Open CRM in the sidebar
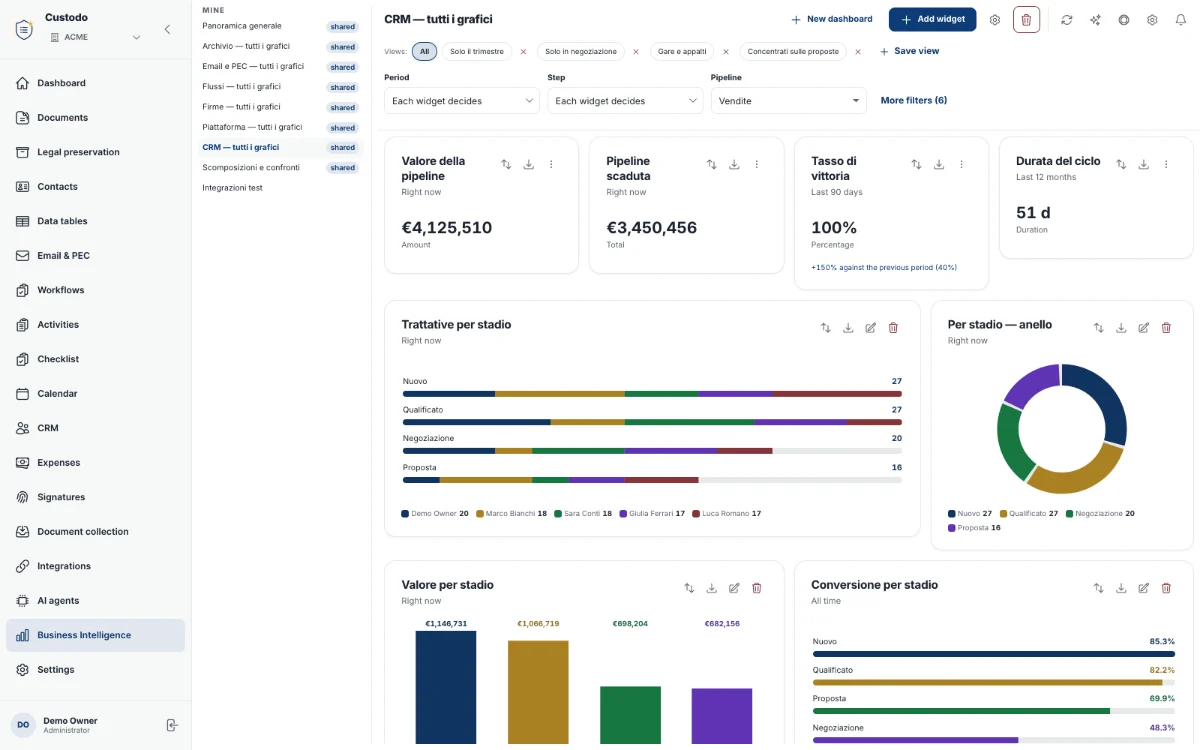Image resolution: width=1200 pixels, height=750 pixels. [95, 428]
